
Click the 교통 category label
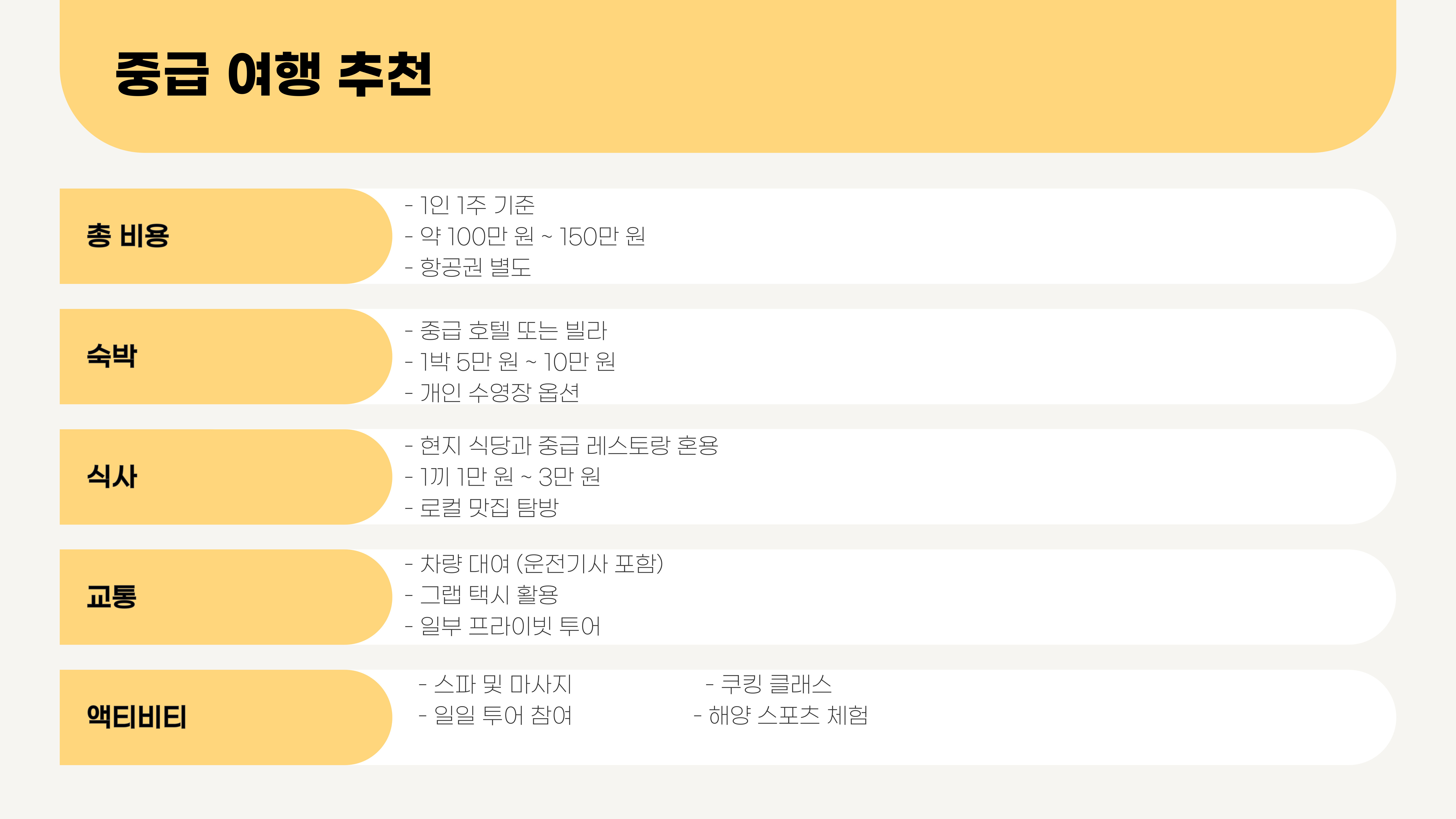[112, 597]
